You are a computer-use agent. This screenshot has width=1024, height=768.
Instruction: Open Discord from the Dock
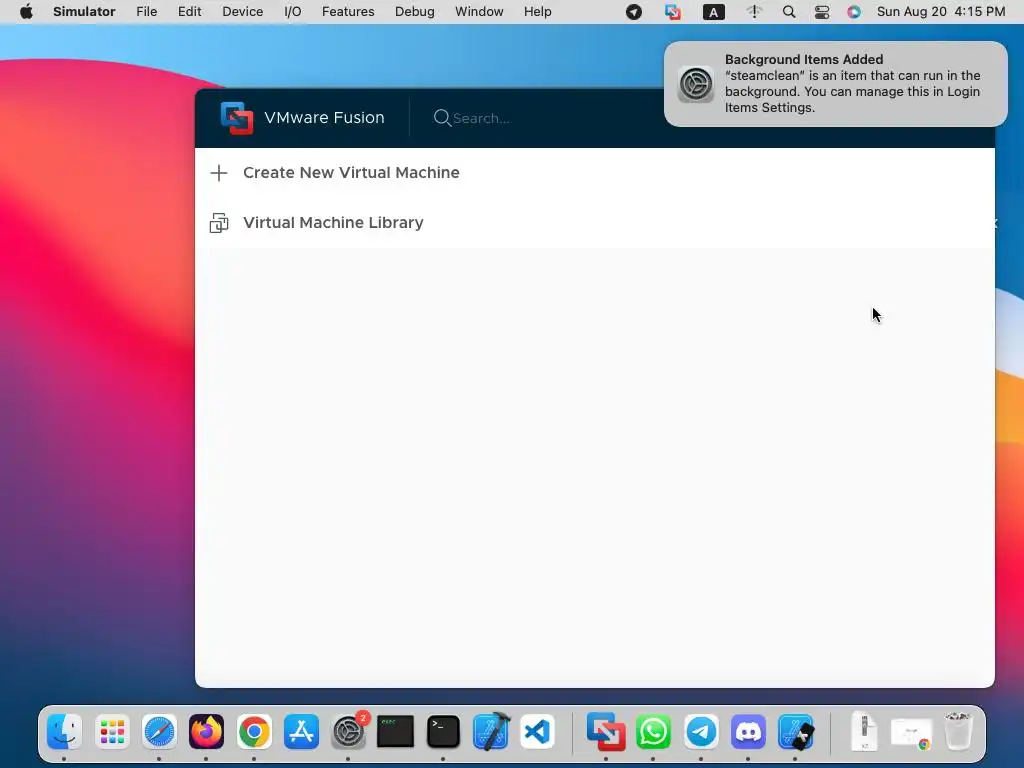[x=748, y=731]
